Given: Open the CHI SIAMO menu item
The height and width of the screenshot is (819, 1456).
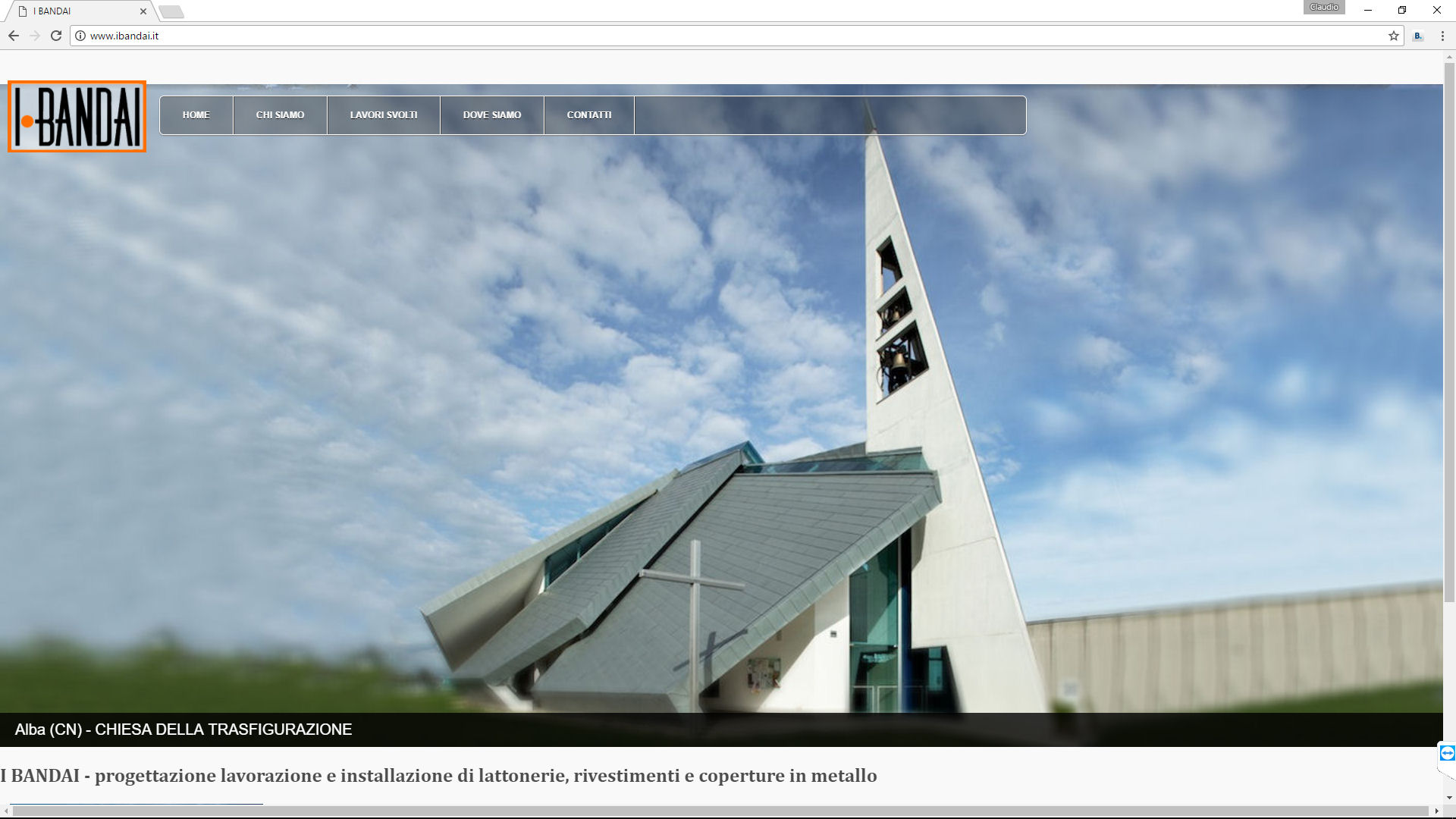Looking at the screenshot, I should tap(280, 115).
